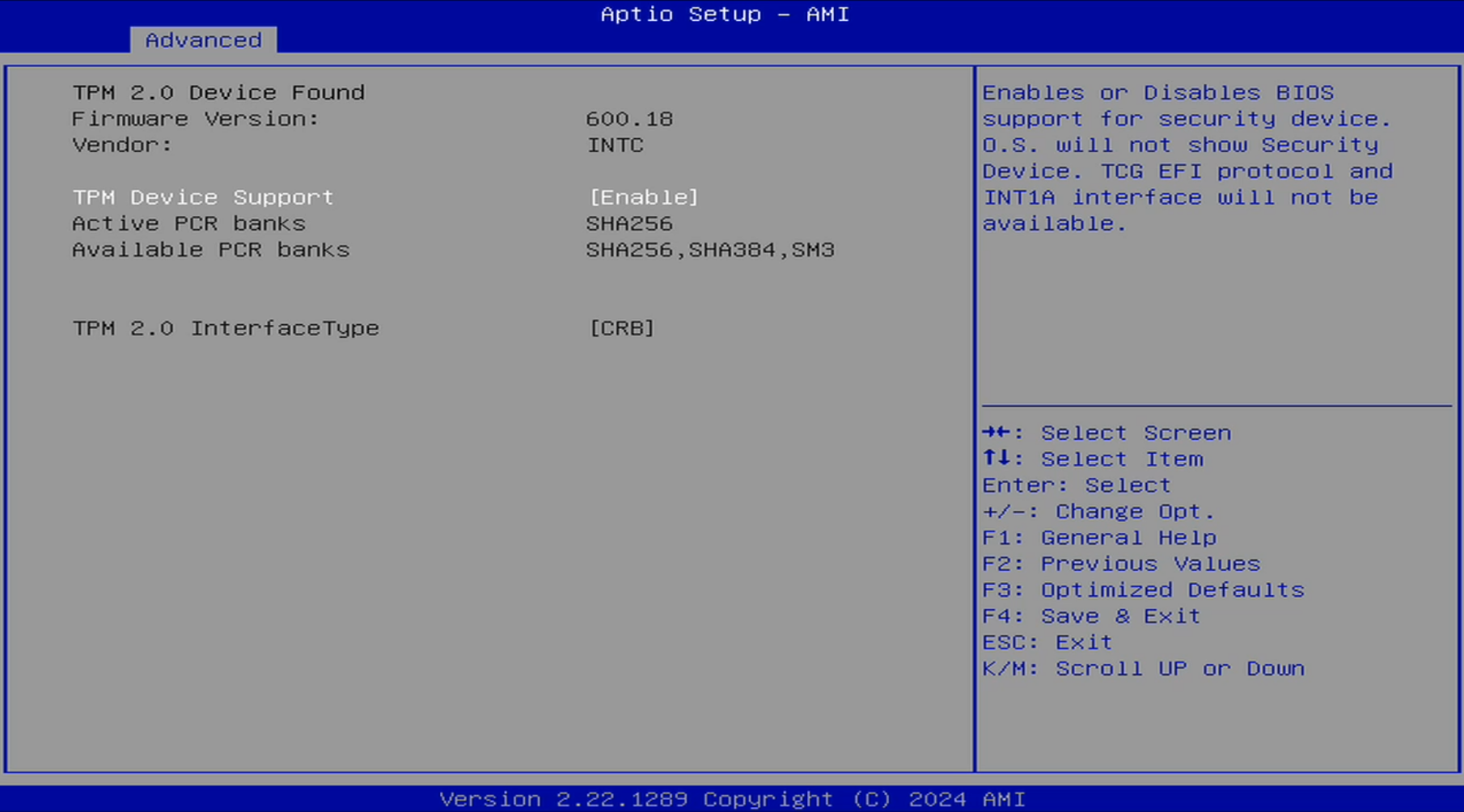The image size is (1464, 812).
Task: Click the up-down arrows Select Item icon
Action: pos(997,459)
